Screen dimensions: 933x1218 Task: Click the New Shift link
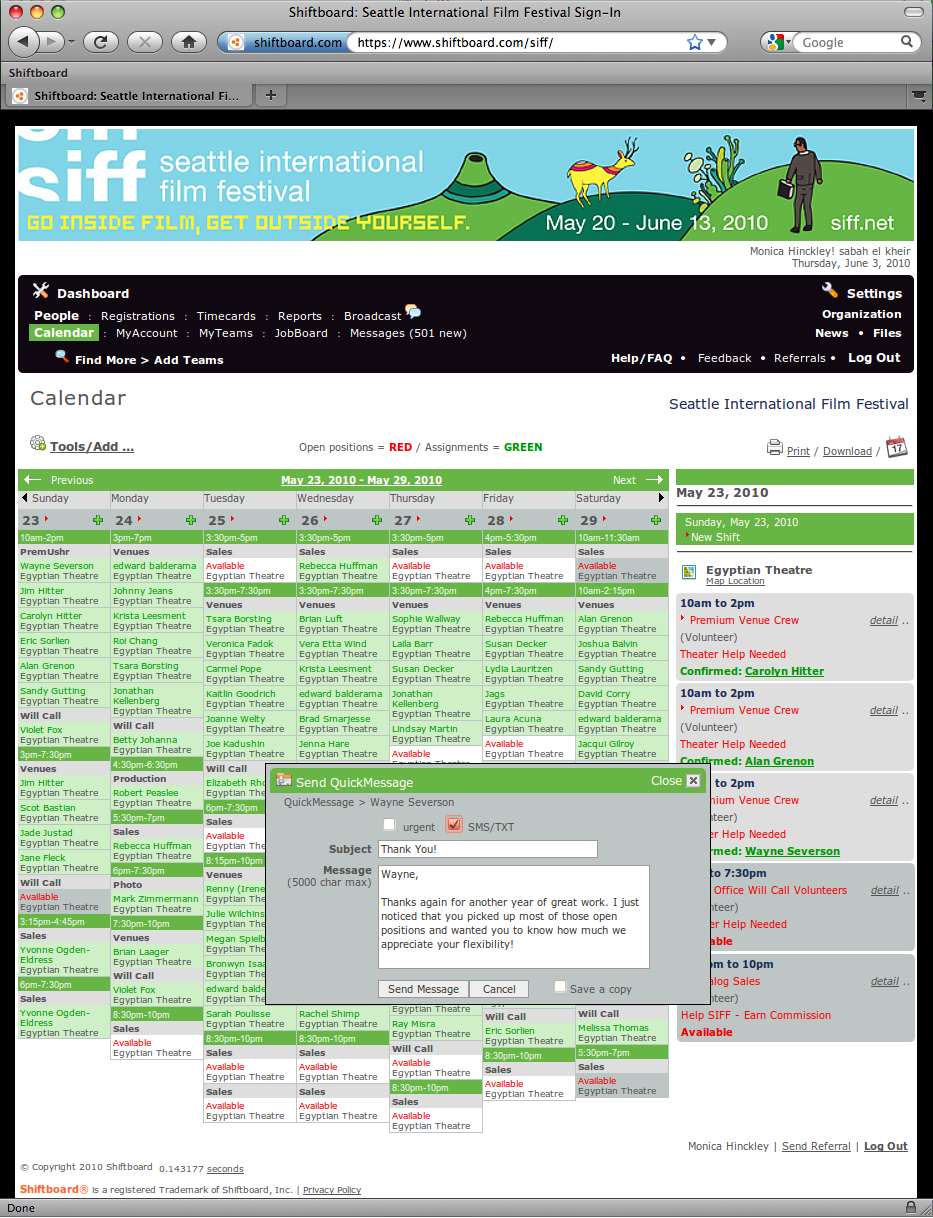point(716,537)
